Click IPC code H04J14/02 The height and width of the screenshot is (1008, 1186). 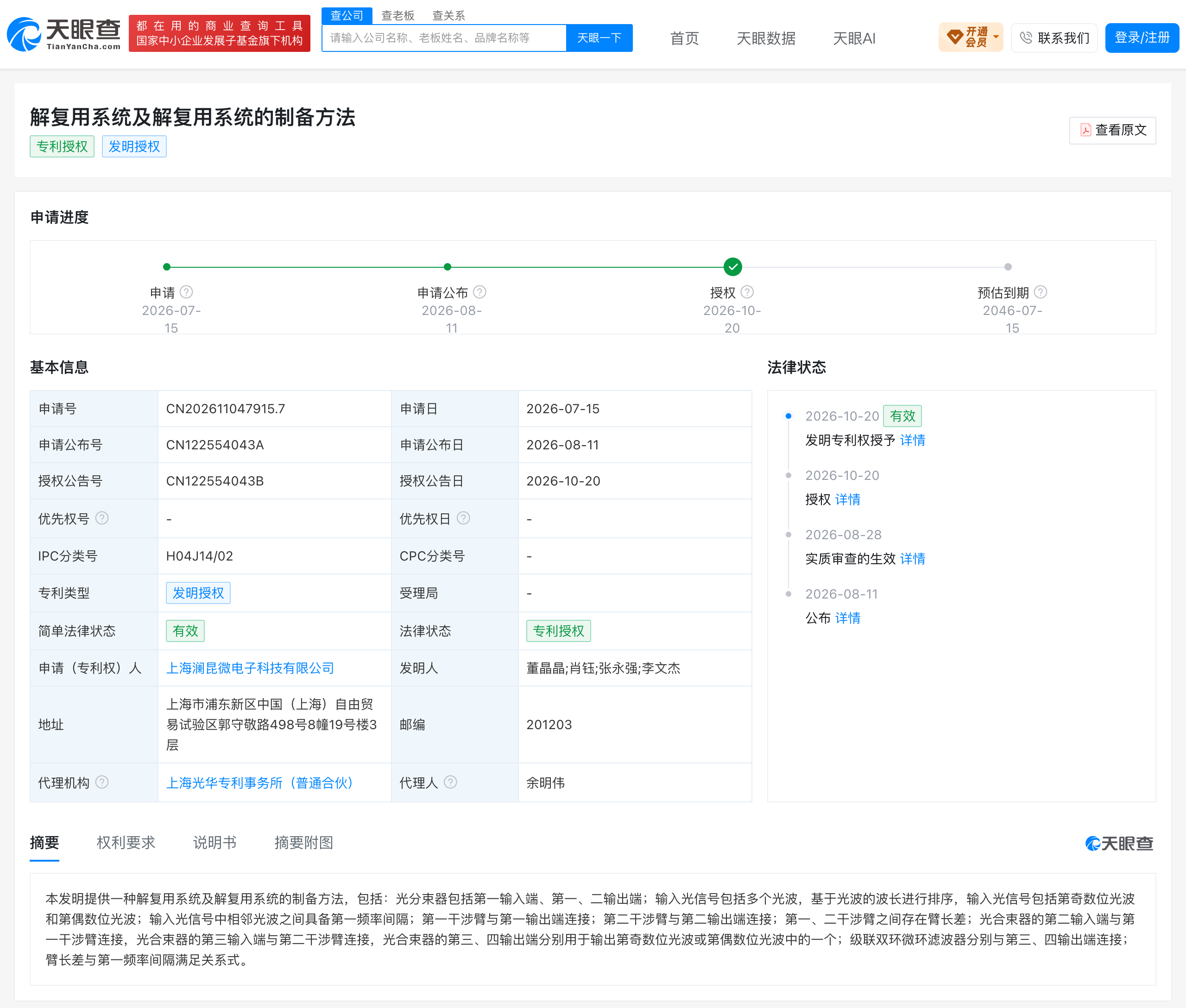pos(200,556)
